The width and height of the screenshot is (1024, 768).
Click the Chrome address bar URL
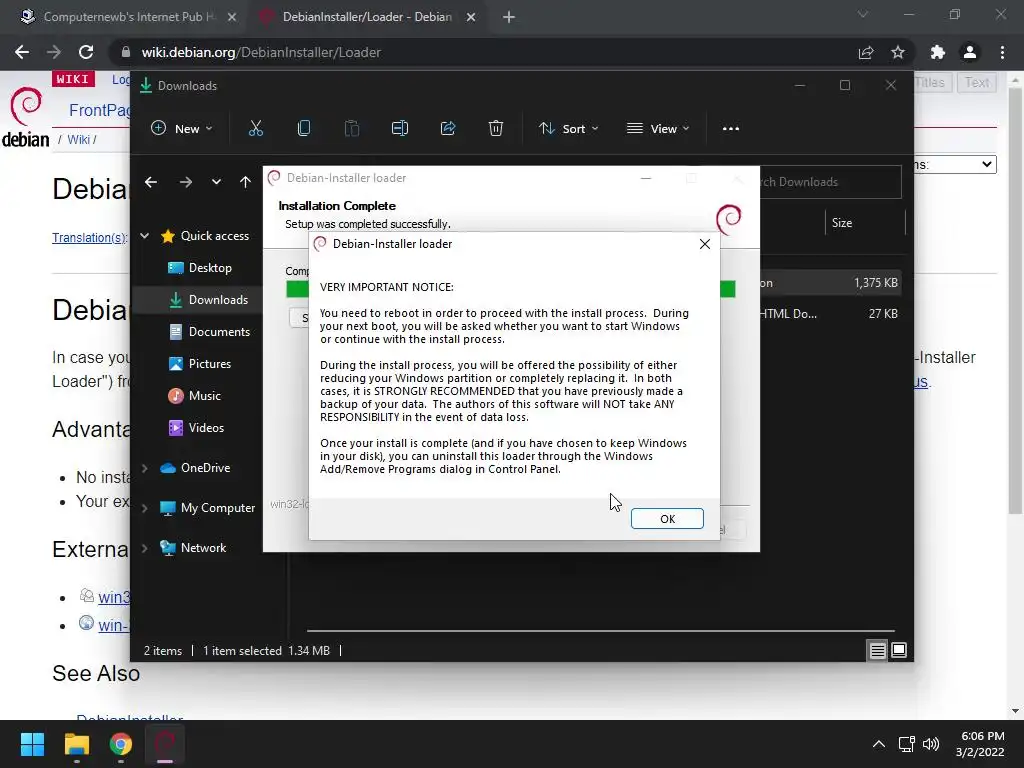point(261,52)
